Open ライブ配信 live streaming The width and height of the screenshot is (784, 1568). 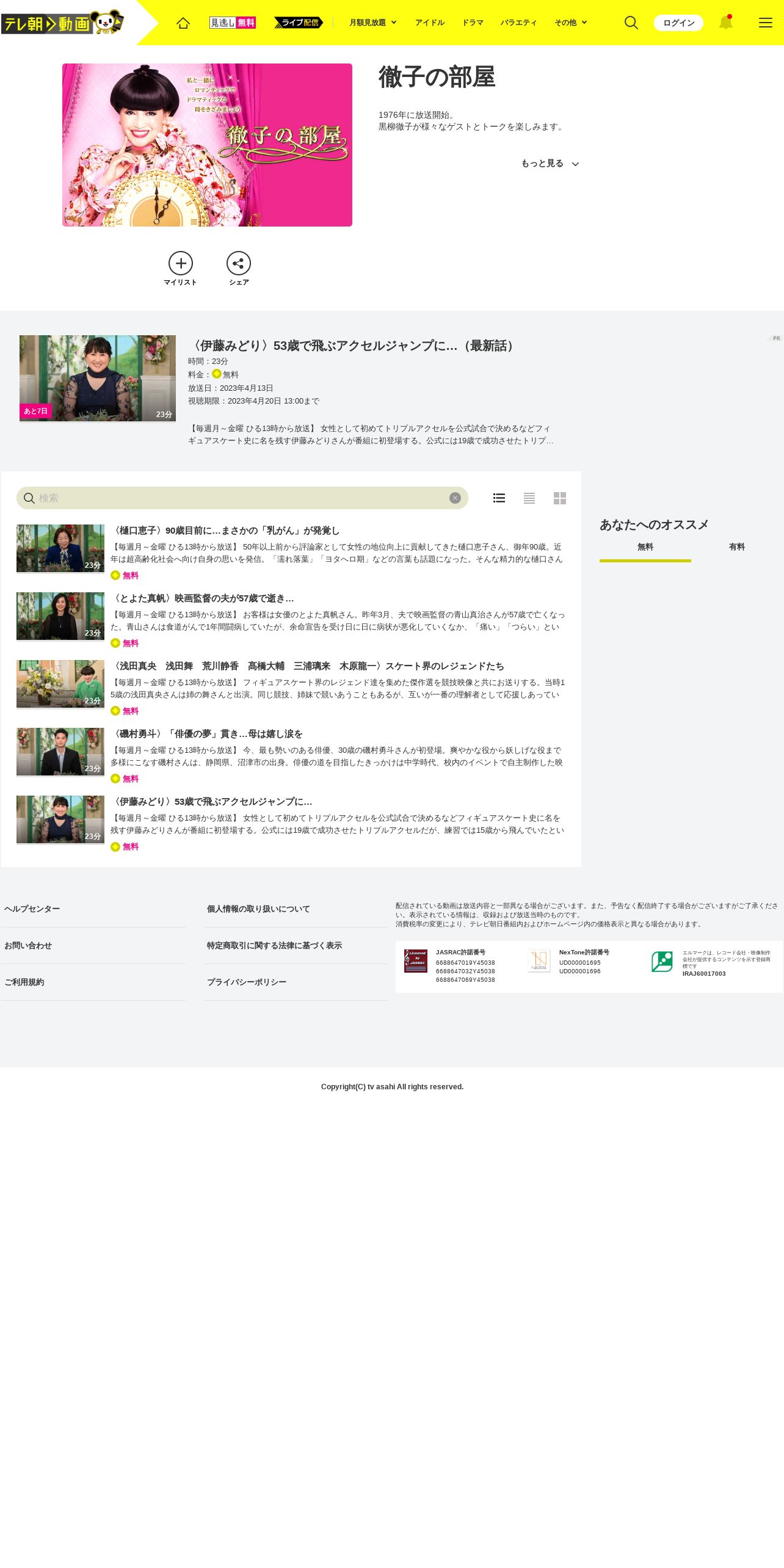298,23
